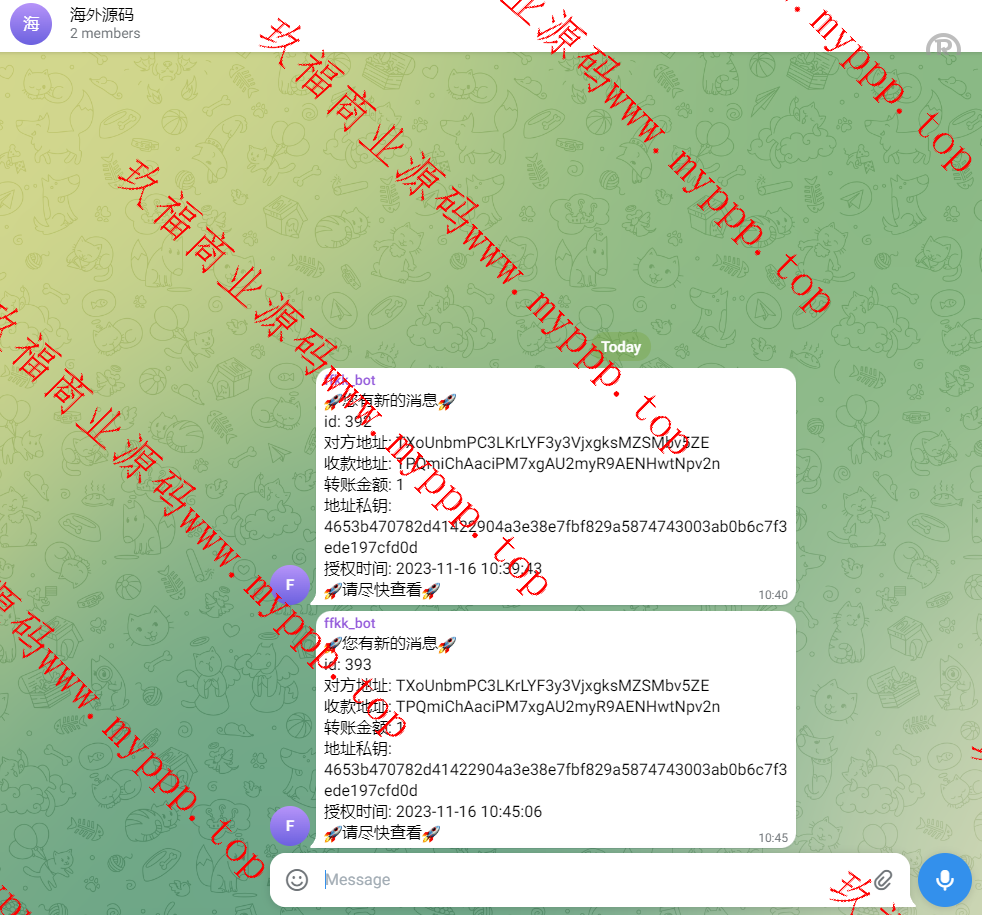Click the 10:40 message timestamp
The image size is (982, 915).
click(772, 595)
